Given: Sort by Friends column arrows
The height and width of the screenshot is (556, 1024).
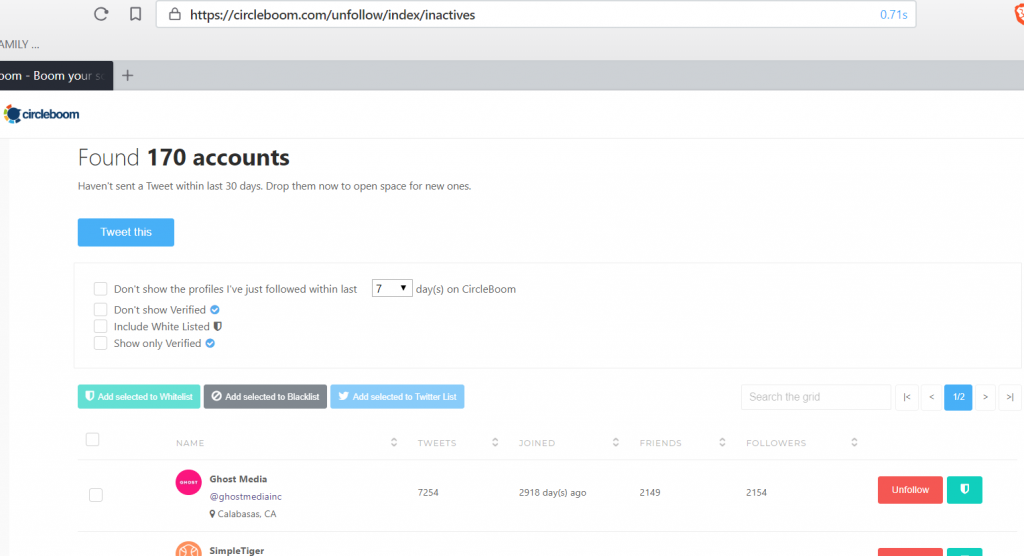Looking at the screenshot, I should (x=722, y=442).
